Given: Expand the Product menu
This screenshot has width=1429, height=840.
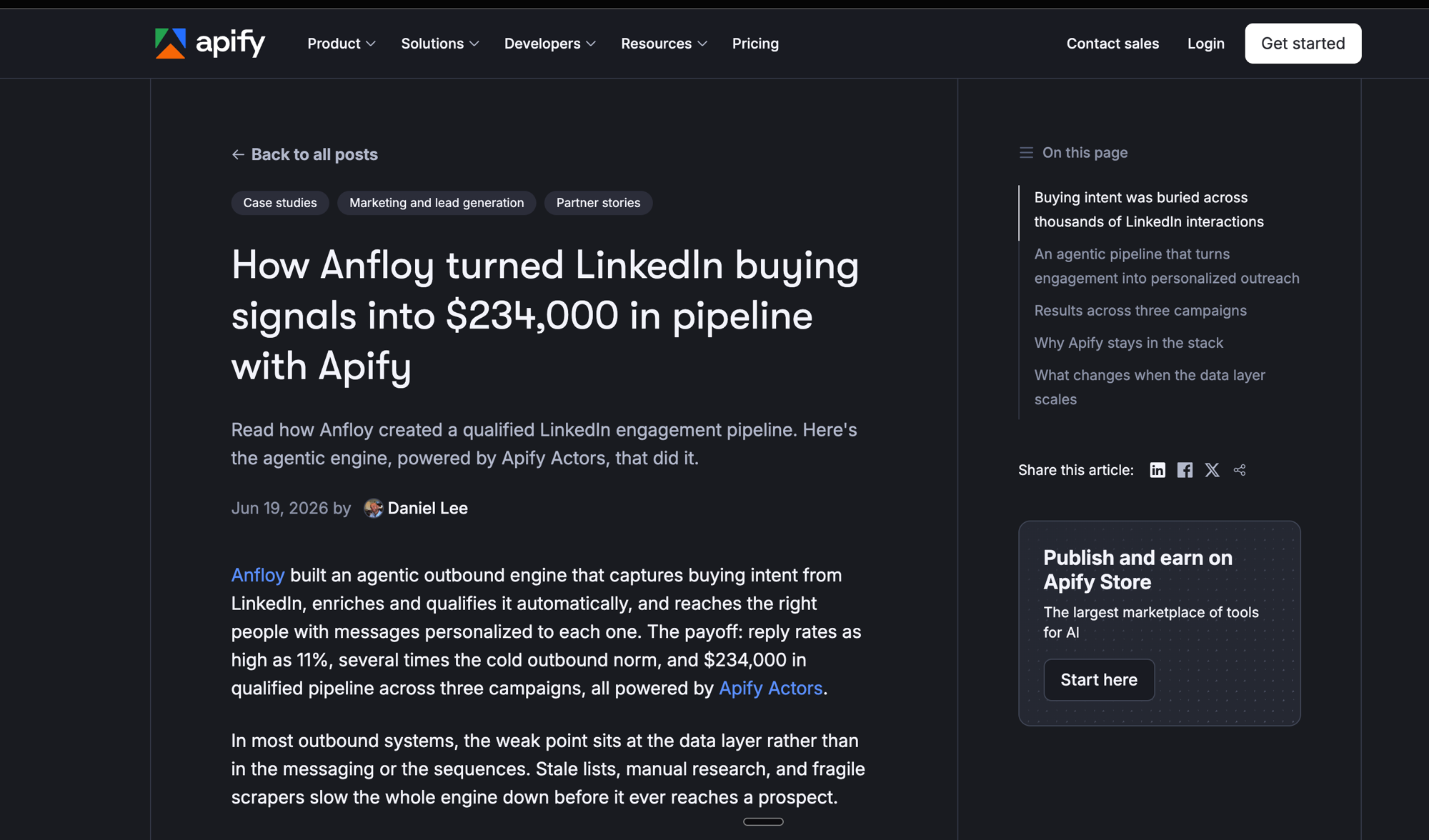Looking at the screenshot, I should point(342,44).
